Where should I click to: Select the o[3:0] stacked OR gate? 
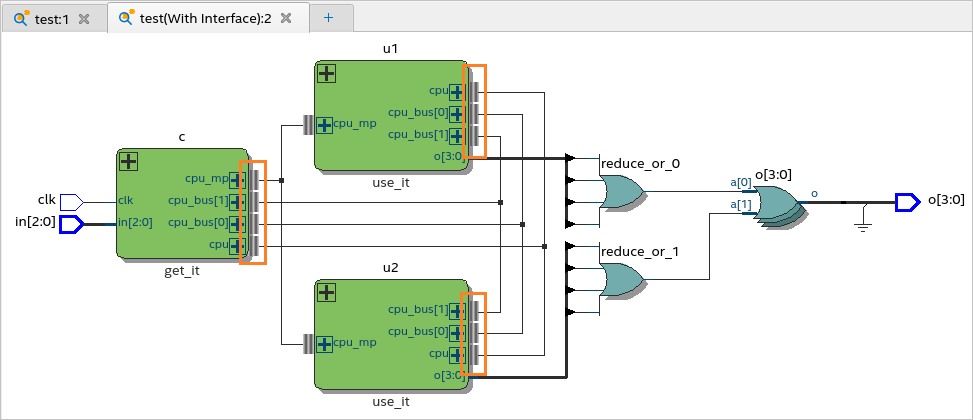(x=779, y=207)
